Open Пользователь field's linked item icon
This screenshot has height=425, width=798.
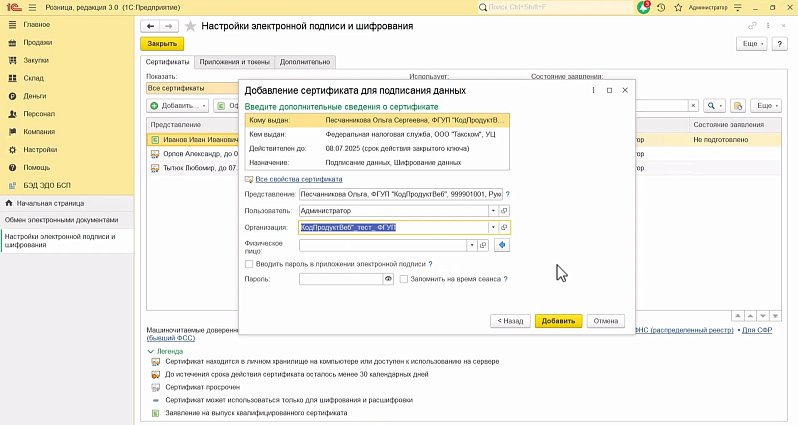coord(504,211)
